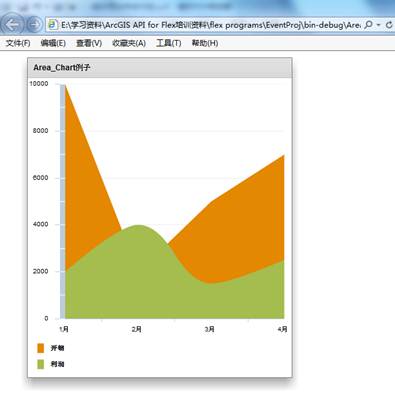395x414 pixels.
Task: Click the 2月 label on the horizontal axis
Action: tap(137, 329)
